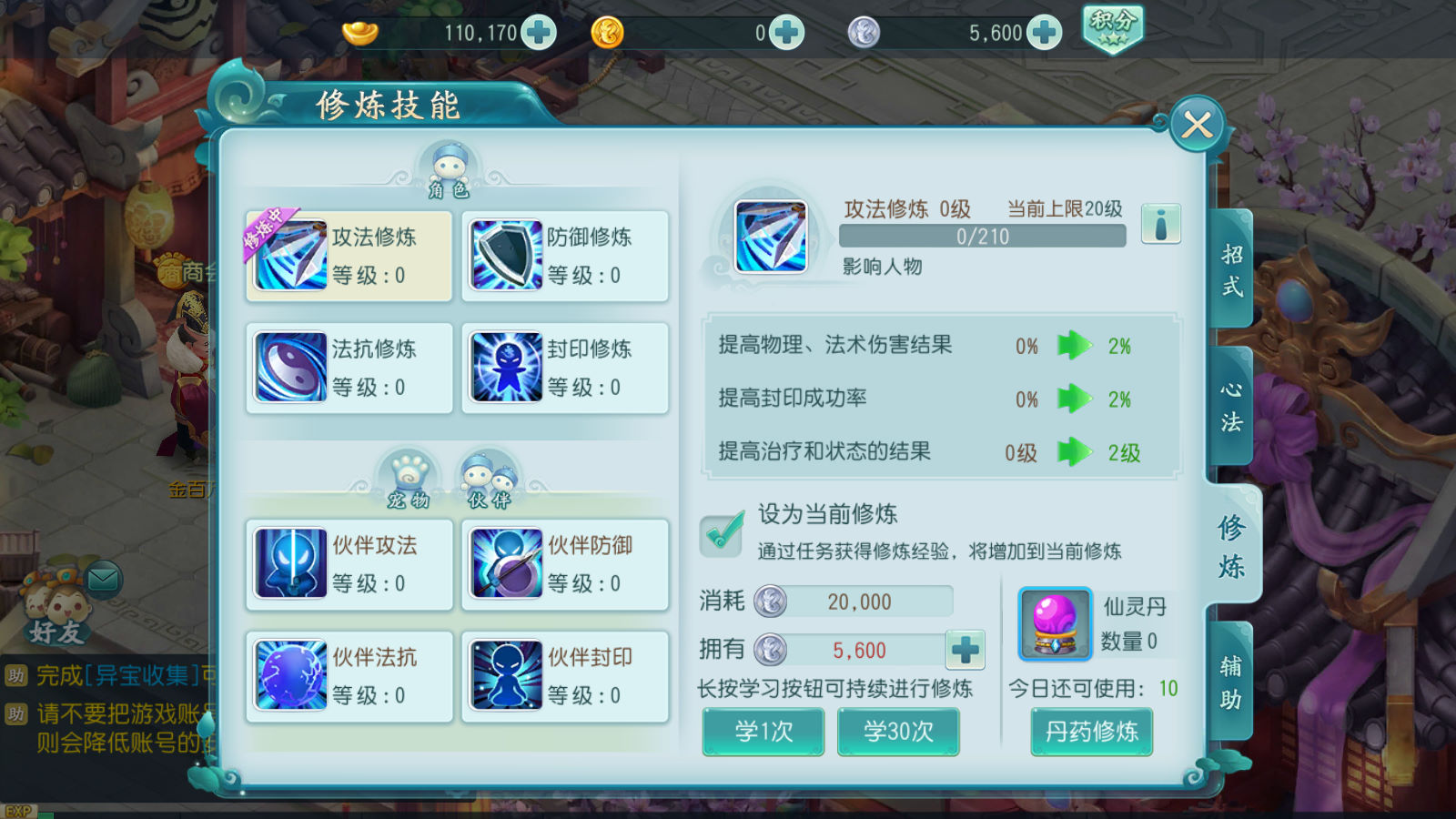Select the 防御修炼 shield icon

click(507, 256)
